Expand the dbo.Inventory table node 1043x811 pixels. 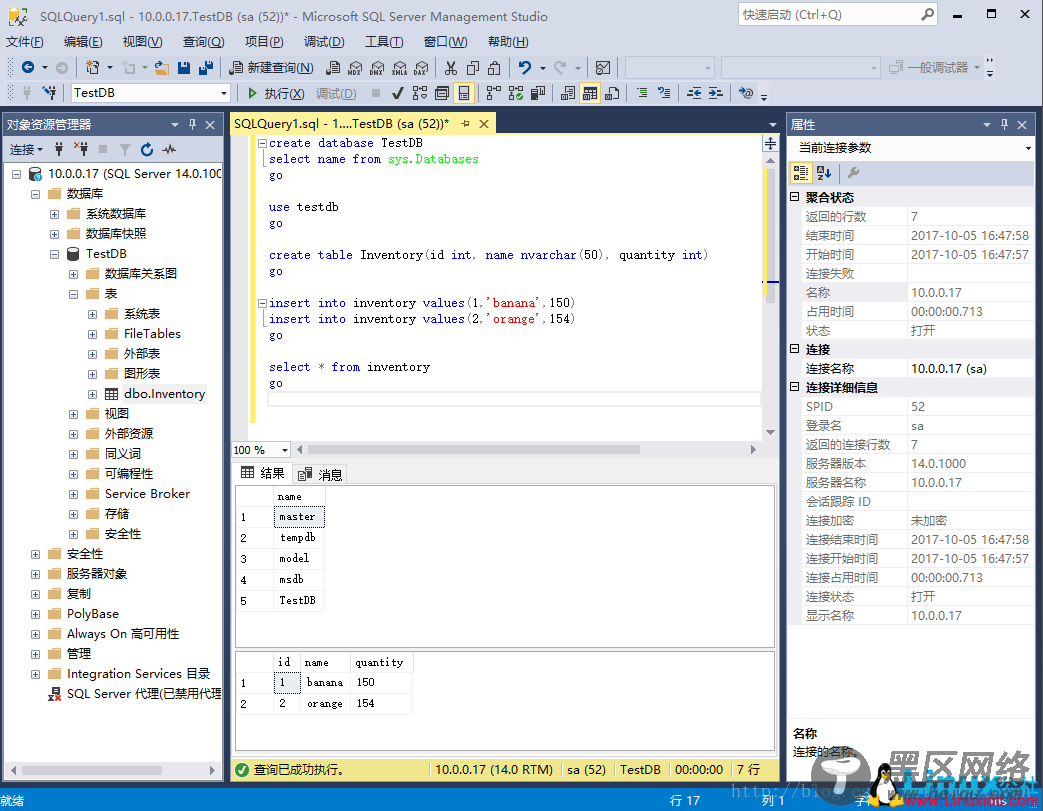(x=92, y=395)
